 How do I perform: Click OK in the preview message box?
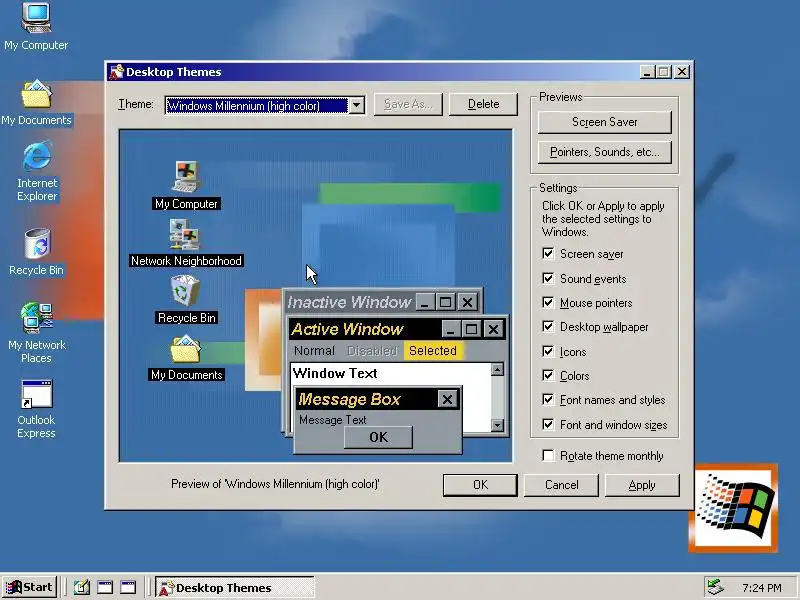[x=378, y=437]
